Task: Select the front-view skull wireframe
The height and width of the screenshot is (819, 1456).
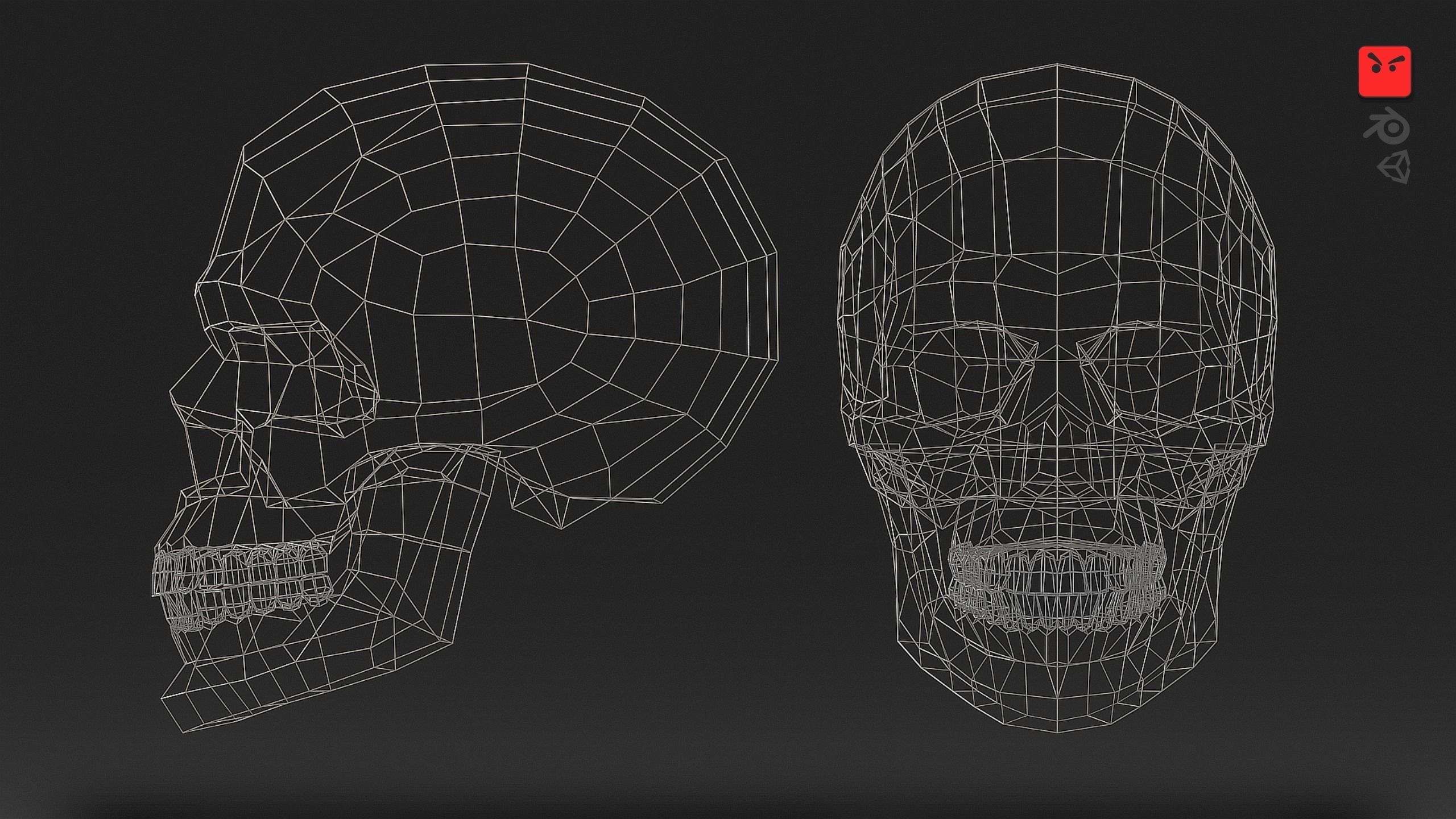Action: click(1057, 398)
